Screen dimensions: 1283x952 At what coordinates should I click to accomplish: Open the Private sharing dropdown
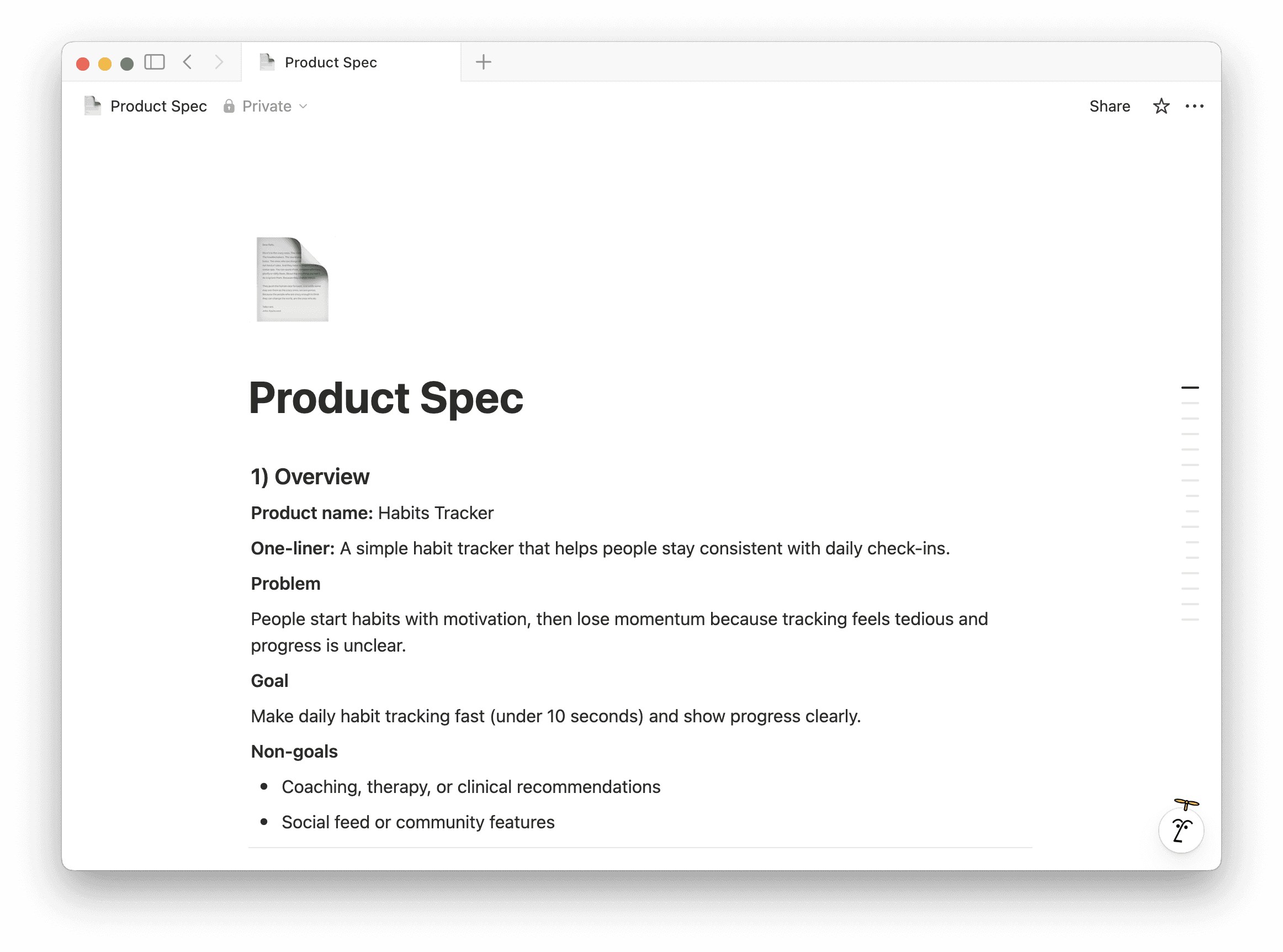274,106
